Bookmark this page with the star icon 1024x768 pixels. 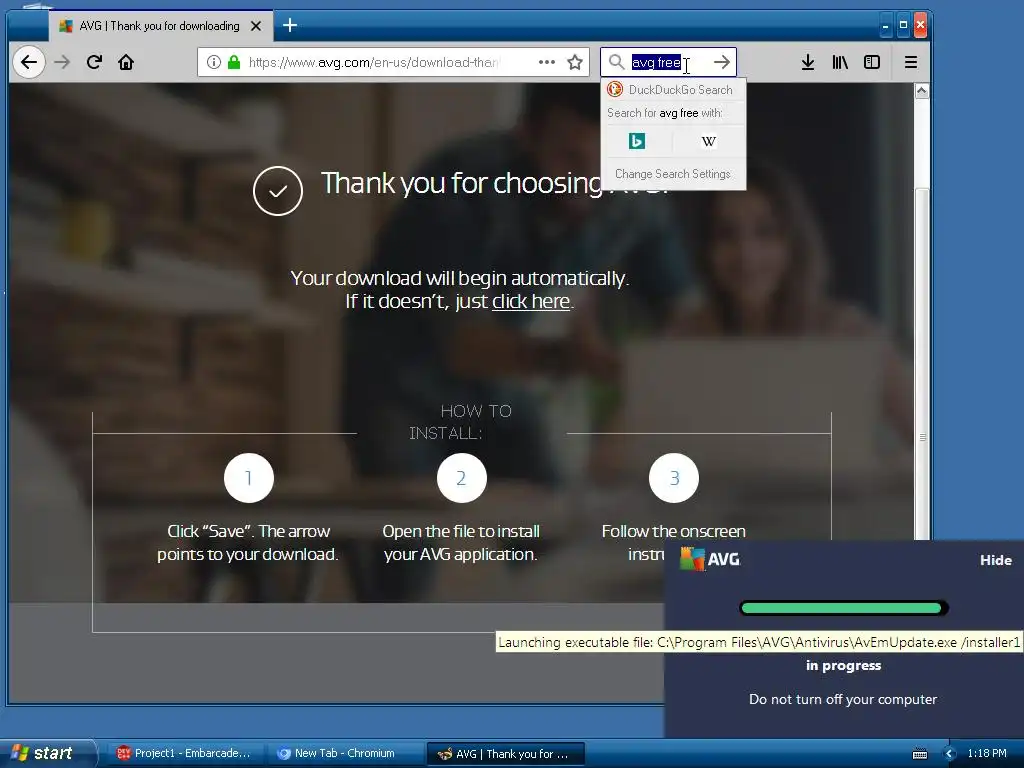tap(575, 62)
